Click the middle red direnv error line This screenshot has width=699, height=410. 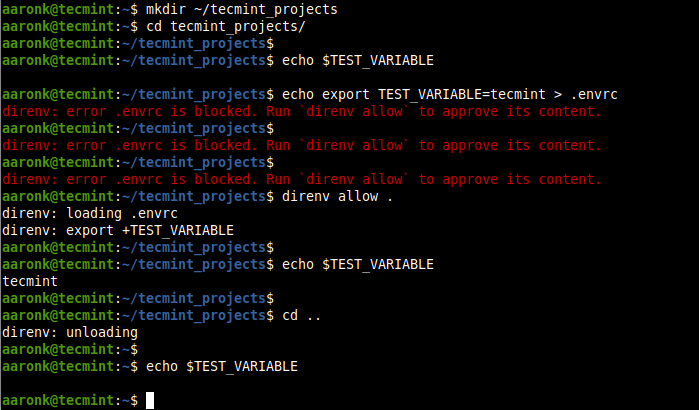[x=301, y=145]
